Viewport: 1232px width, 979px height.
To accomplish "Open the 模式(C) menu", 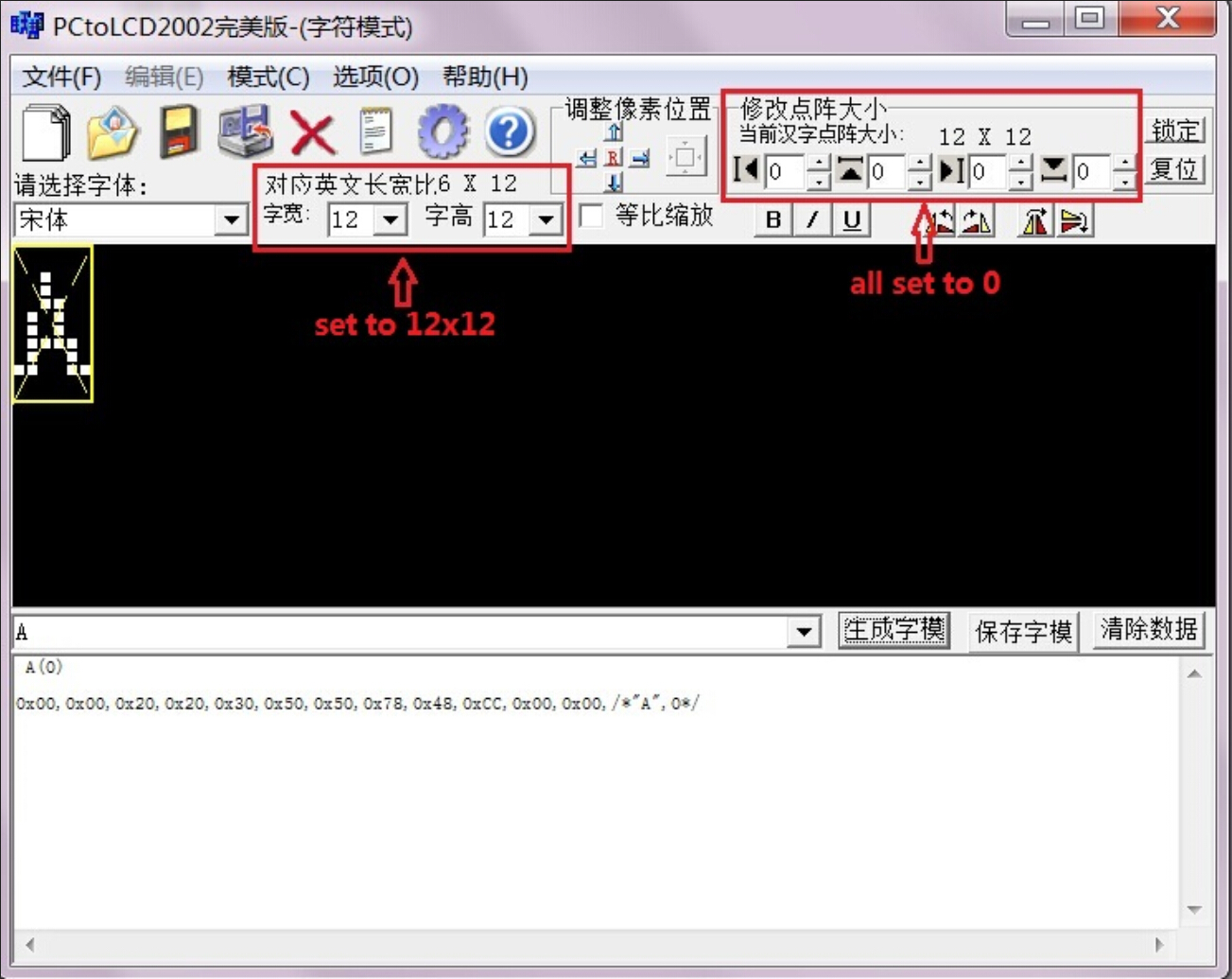I will click(268, 77).
